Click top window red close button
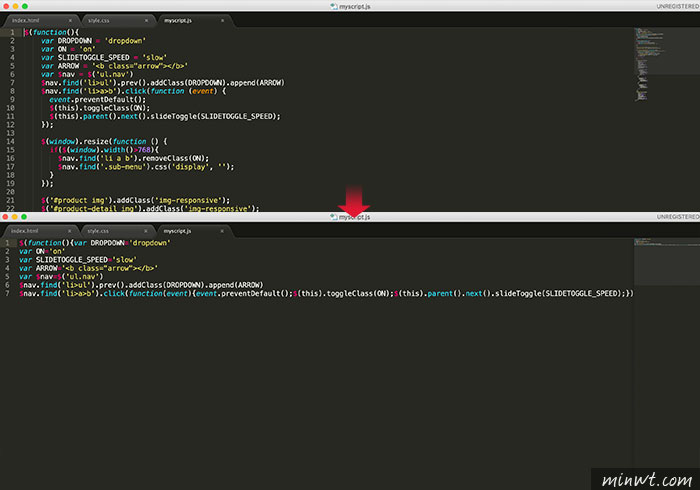Image resolution: width=700 pixels, height=490 pixels. (x=6, y=6)
